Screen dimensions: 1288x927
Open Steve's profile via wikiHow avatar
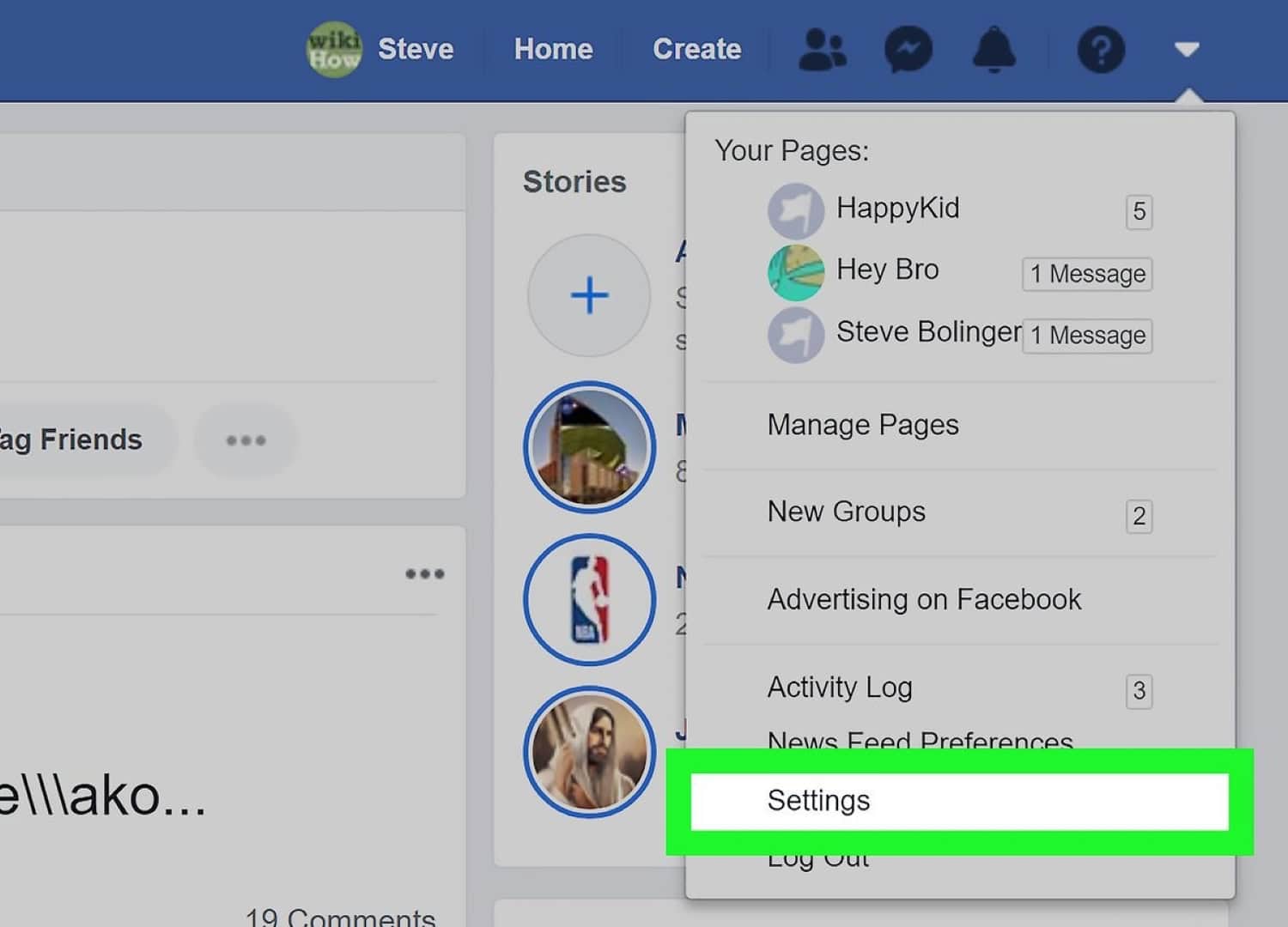click(334, 50)
